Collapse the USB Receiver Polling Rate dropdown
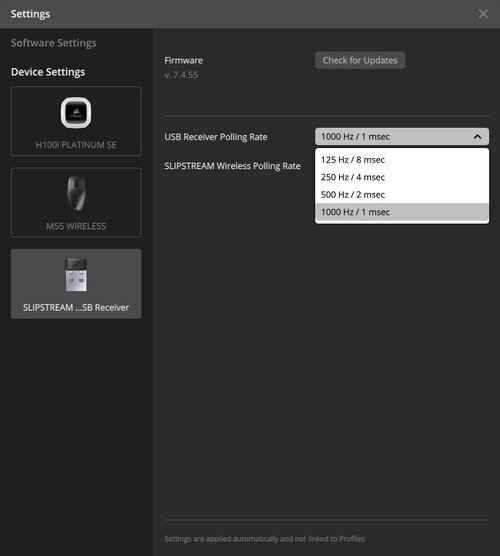The width and height of the screenshot is (500, 556). [402, 137]
